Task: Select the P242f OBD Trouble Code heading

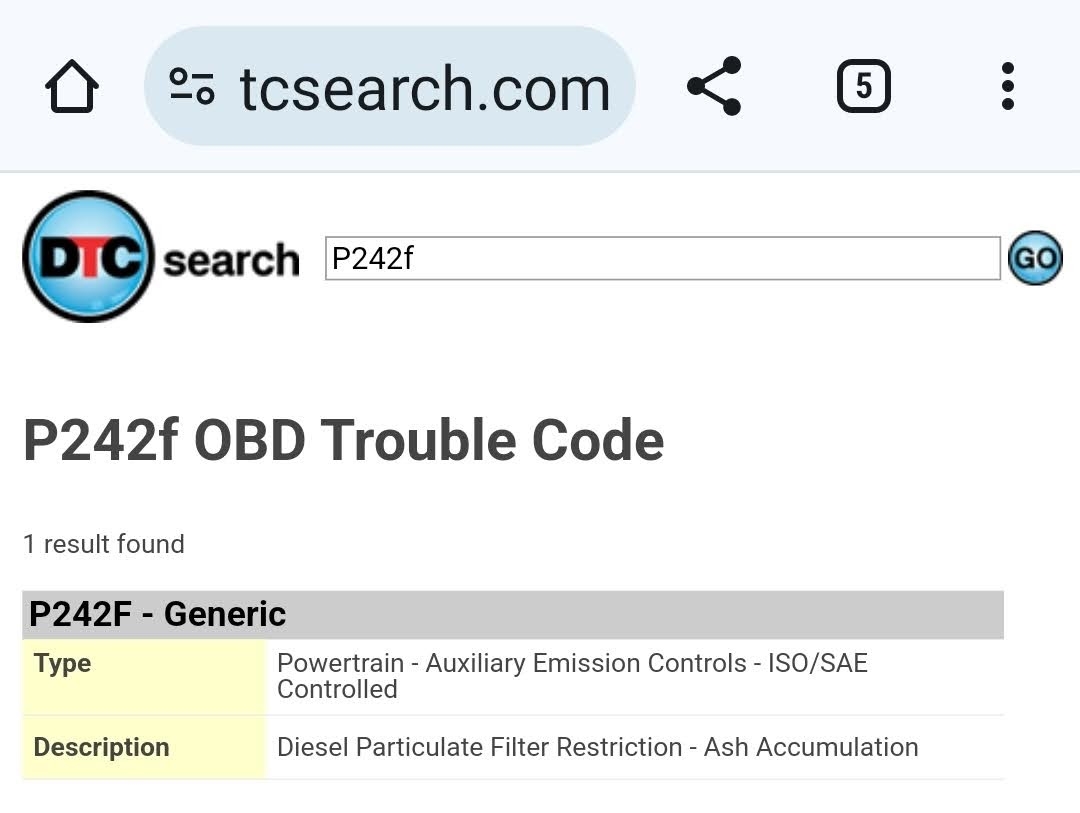Action: pos(343,441)
